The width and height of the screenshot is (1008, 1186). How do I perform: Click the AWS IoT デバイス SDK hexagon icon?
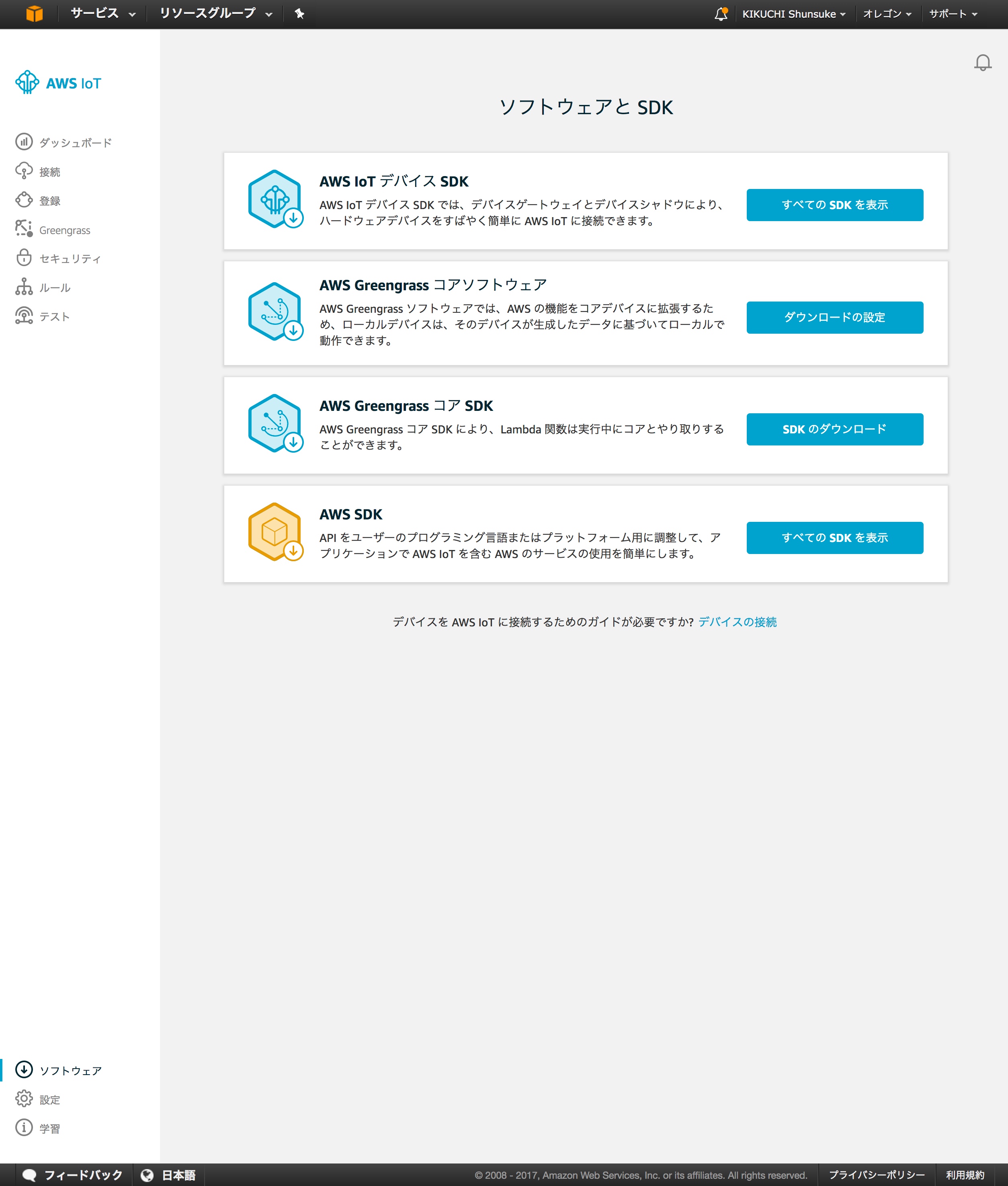pyautogui.click(x=275, y=199)
